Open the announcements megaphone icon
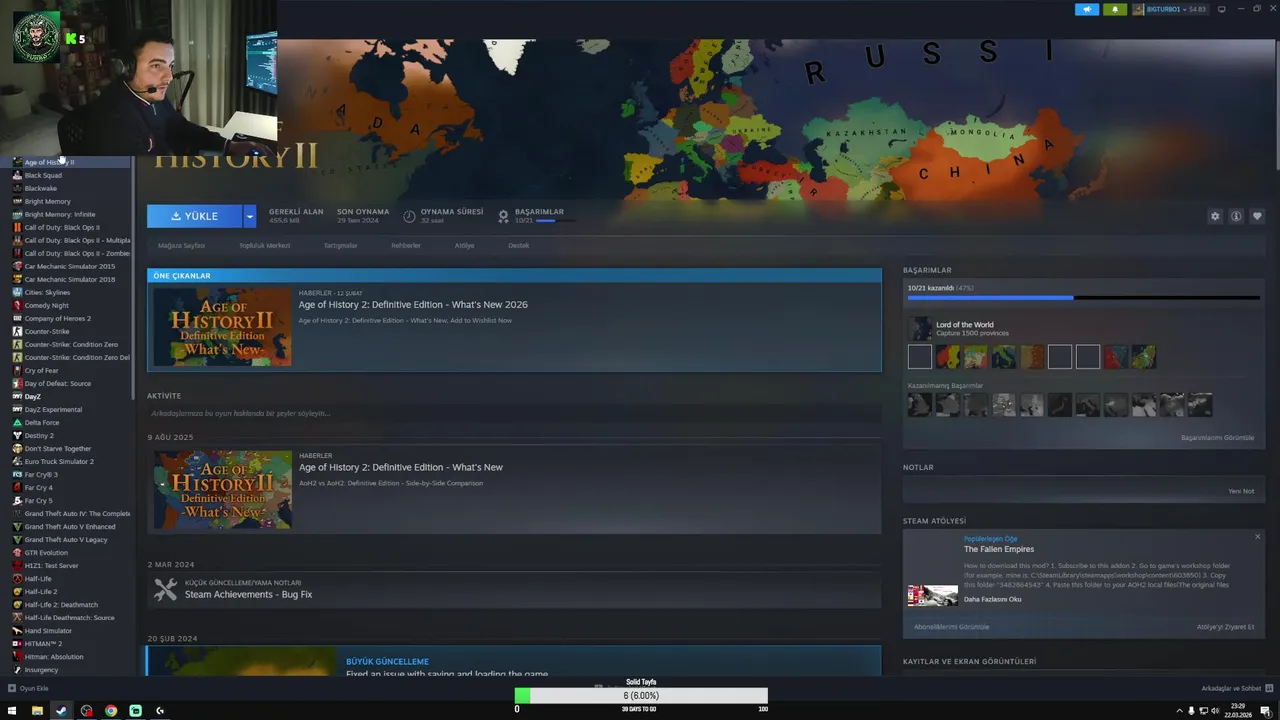The width and height of the screenshot is (1280, 720). [x=1087, y=9]
